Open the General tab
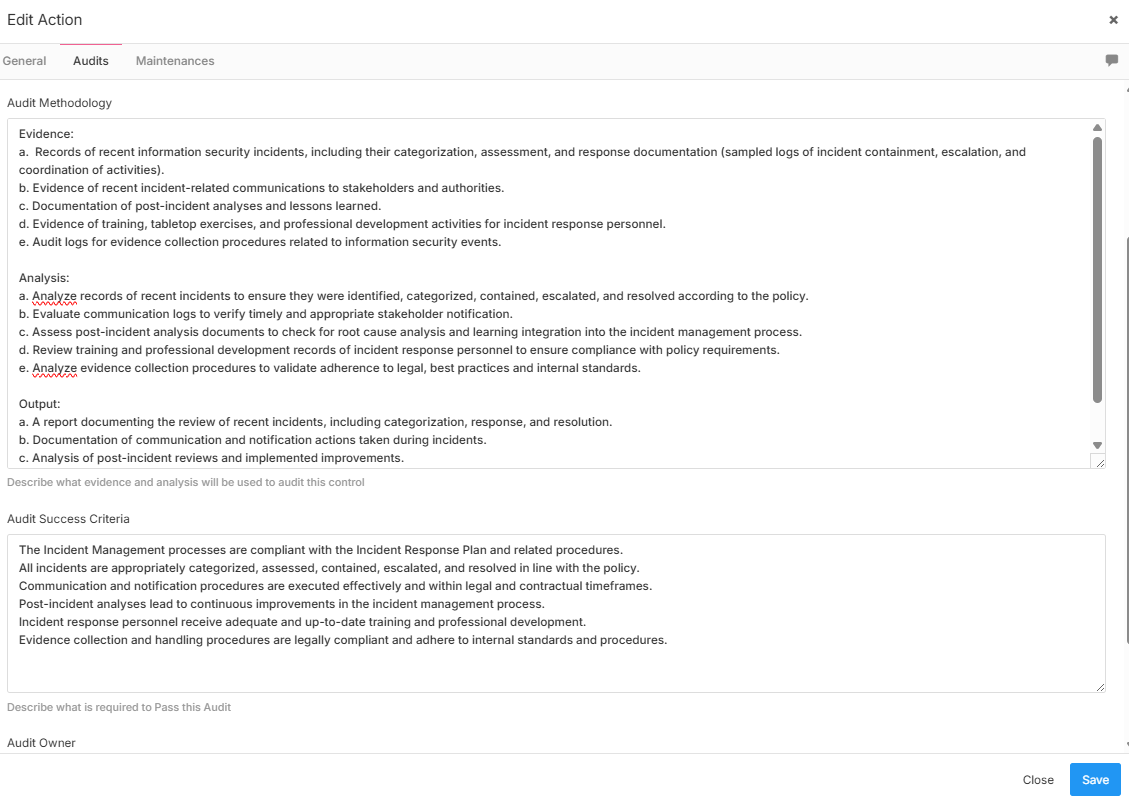The width and height of the screenshot is (1129, 802). (24, 61)
